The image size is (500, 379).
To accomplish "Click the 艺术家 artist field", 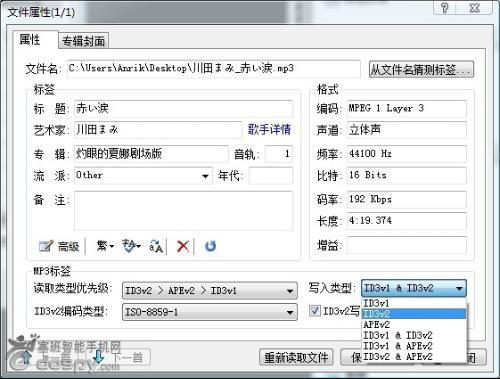I will (158, 130).
